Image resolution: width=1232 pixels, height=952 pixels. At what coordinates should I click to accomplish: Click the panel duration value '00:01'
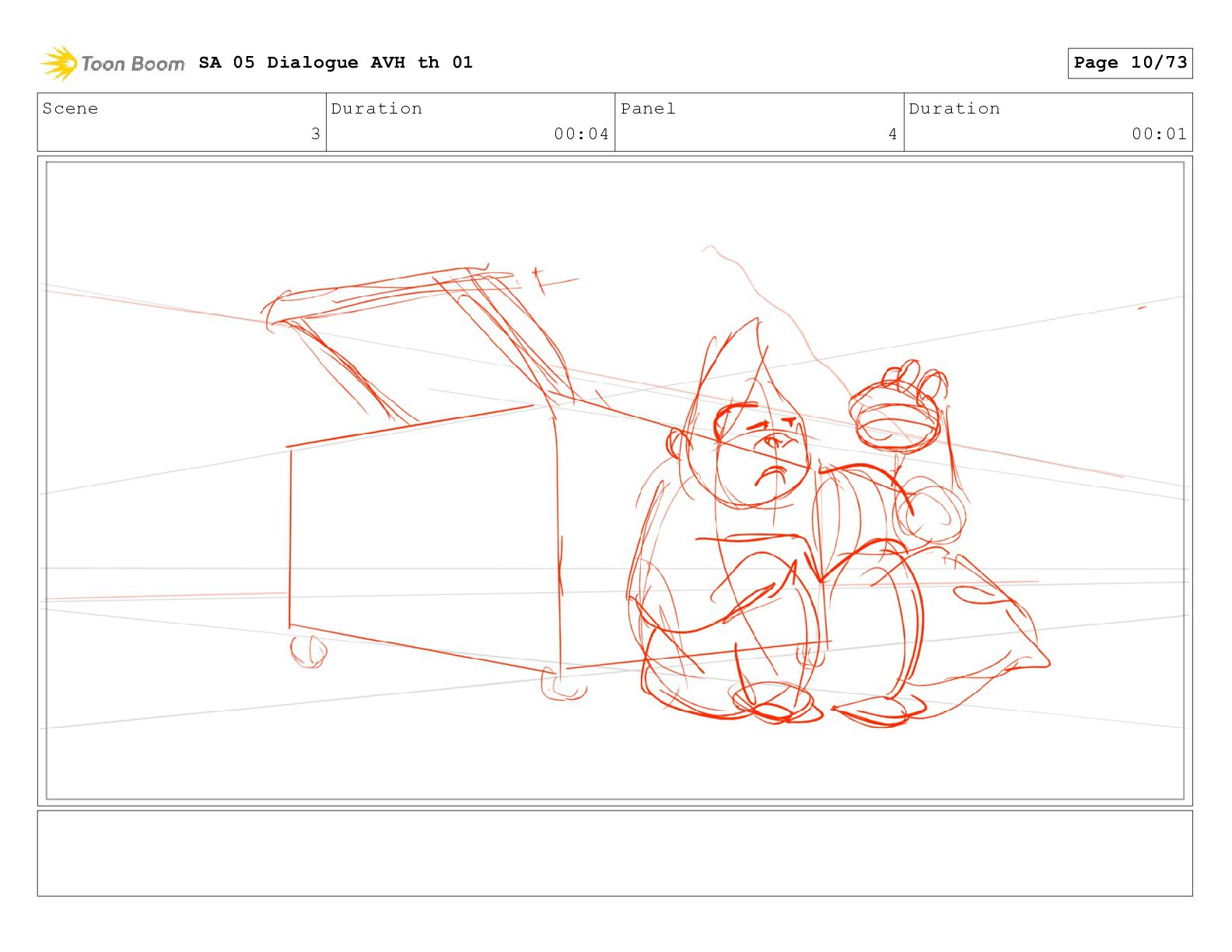pyautogui.click(x=1159, y=134)
